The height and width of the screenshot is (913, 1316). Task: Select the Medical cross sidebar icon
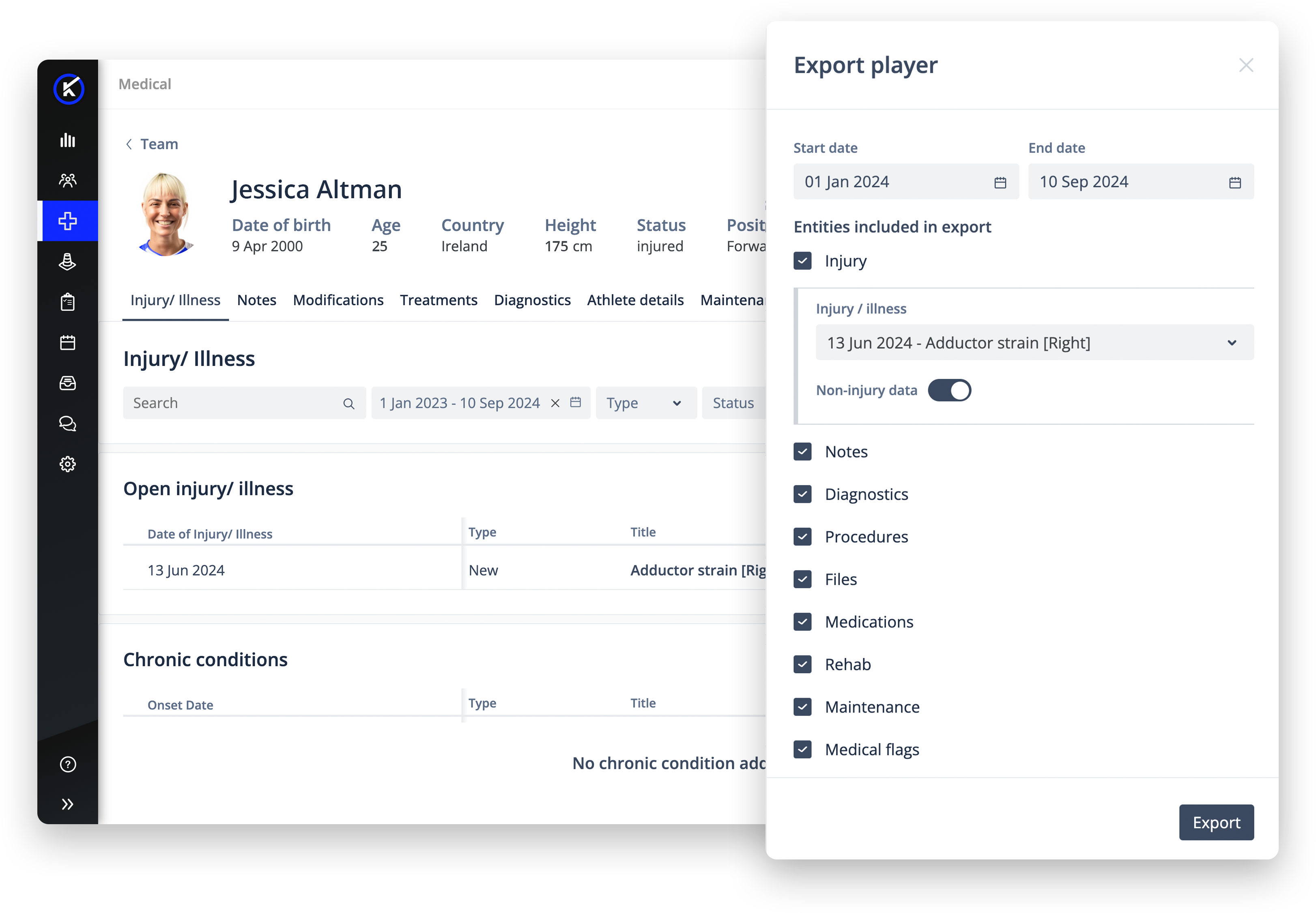pos(67,221)
